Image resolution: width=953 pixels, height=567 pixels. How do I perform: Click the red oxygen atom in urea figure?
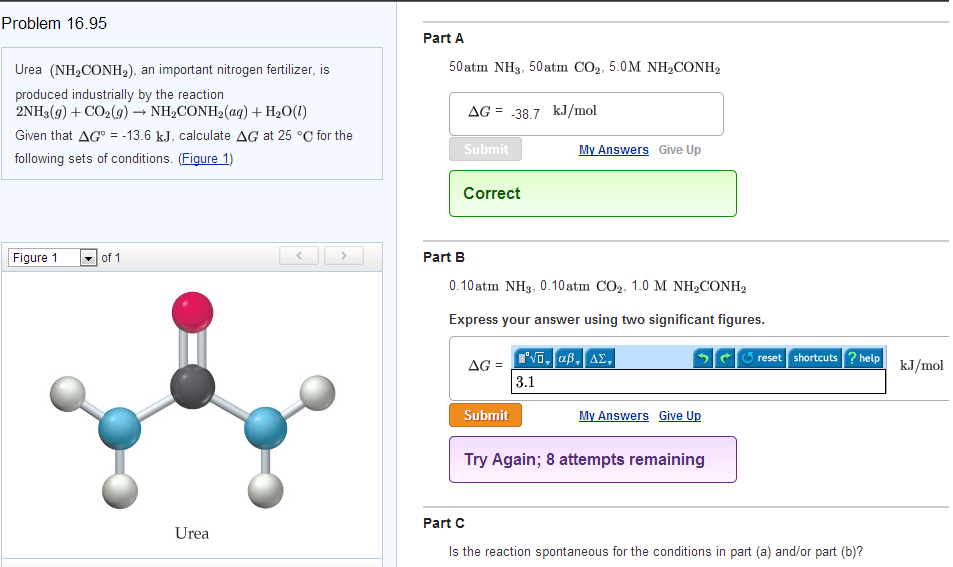[192, 312]
